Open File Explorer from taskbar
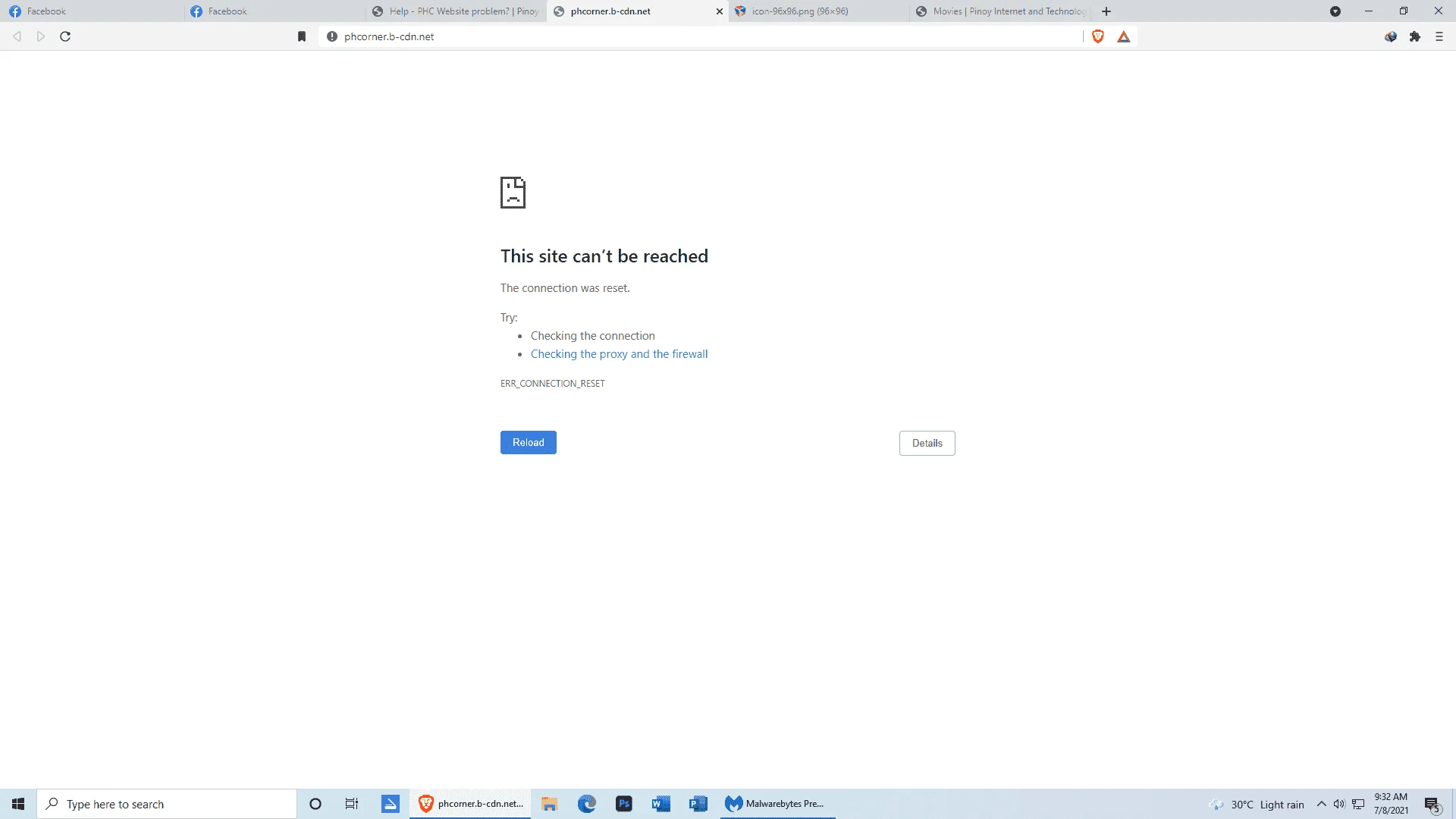Viewport: 1456px width, 819px height. 550,804
